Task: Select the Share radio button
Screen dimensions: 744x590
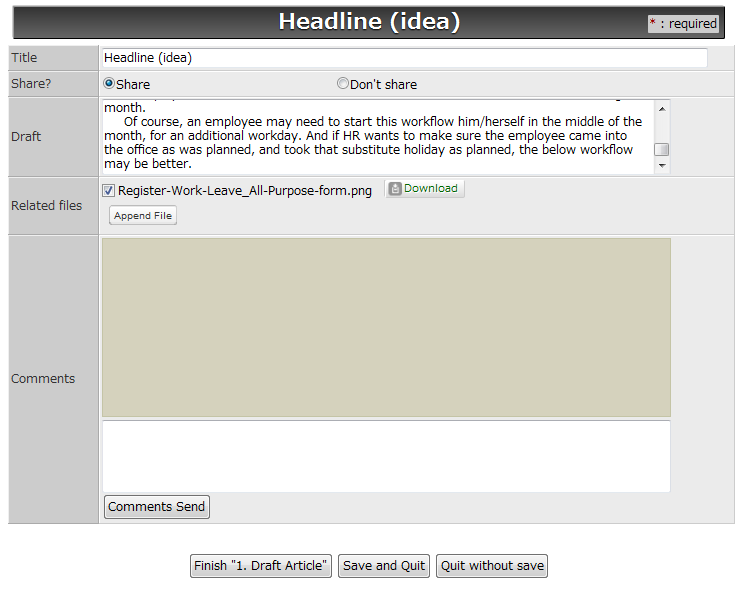Action: click(109, 84)
